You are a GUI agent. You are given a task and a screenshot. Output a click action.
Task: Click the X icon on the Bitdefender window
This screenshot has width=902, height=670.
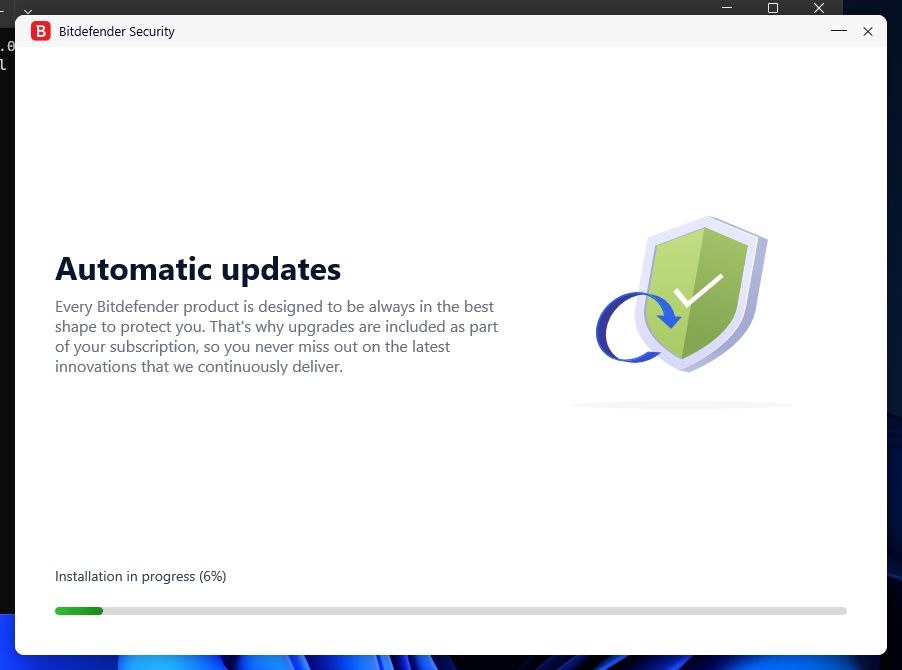point(868,31)
